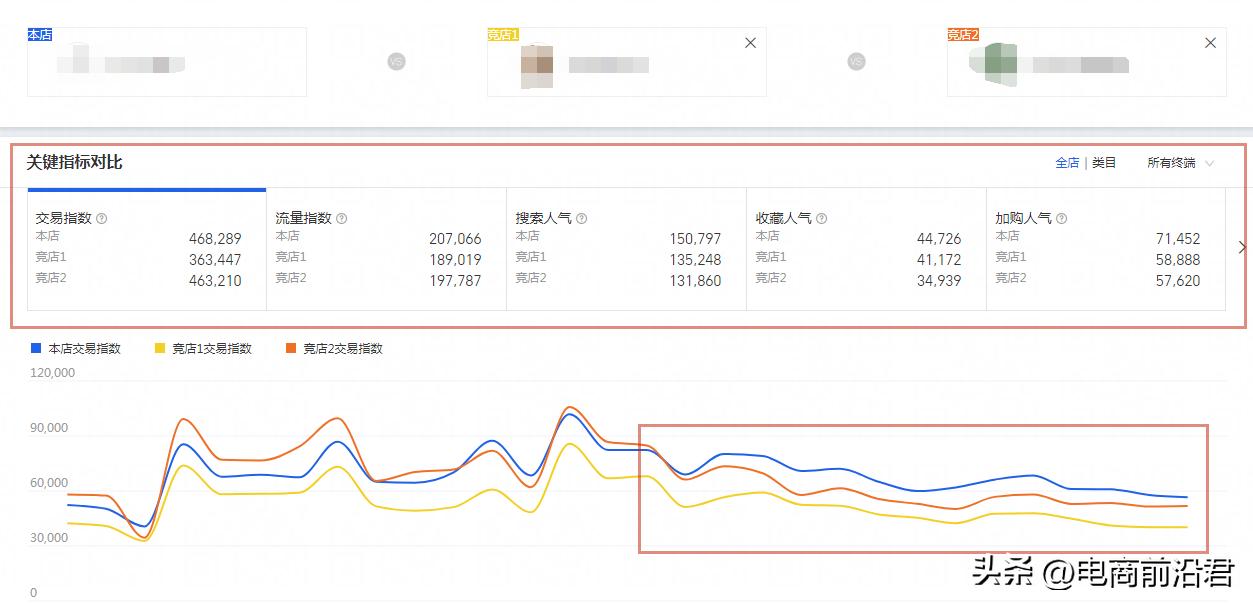Open the 所有终端 dropdown
This screenshot has height=606, width=1253.
pyautogui.click(x=1180, y=163)
